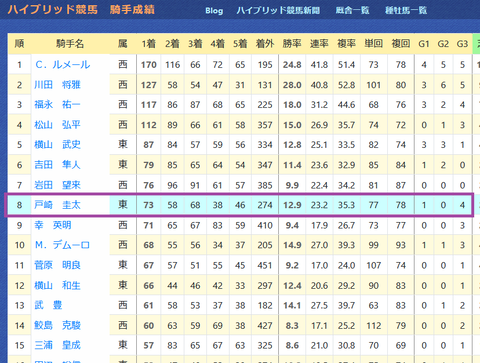Click the 385 着外 cell for 岩田
Viewport: 480px width, 363px height.
[x=265, y=185]
